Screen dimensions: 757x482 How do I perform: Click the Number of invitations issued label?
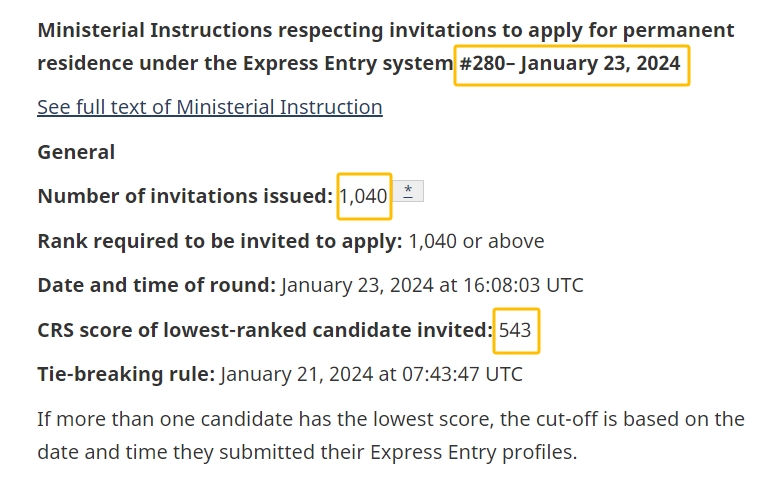tap(184, 196)
